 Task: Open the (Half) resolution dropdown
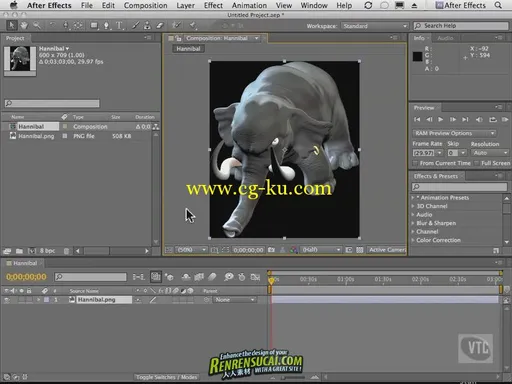pos(321,250)
